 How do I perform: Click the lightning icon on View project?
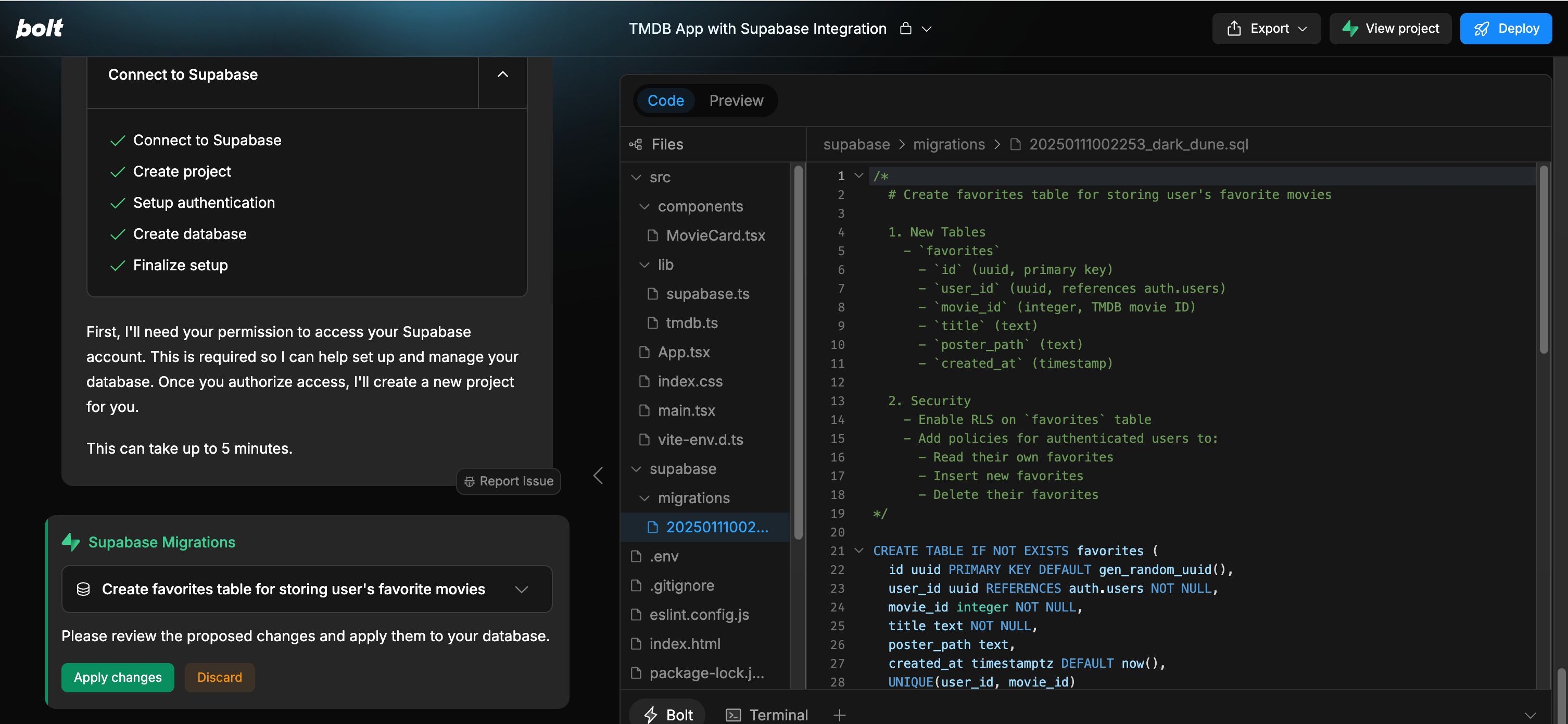point(1351,28)
